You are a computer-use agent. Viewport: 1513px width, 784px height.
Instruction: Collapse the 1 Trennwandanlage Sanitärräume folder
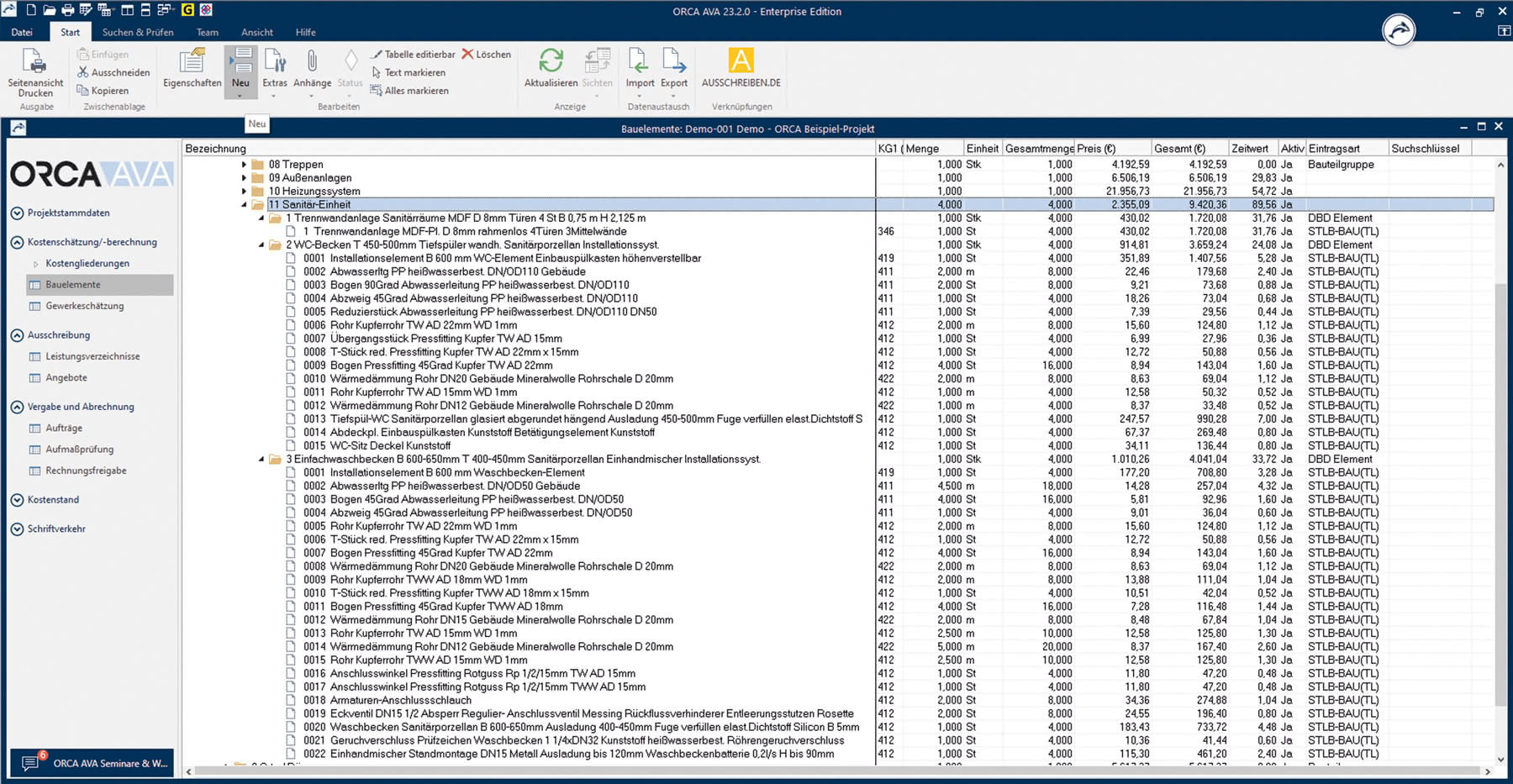pos(261,218)
